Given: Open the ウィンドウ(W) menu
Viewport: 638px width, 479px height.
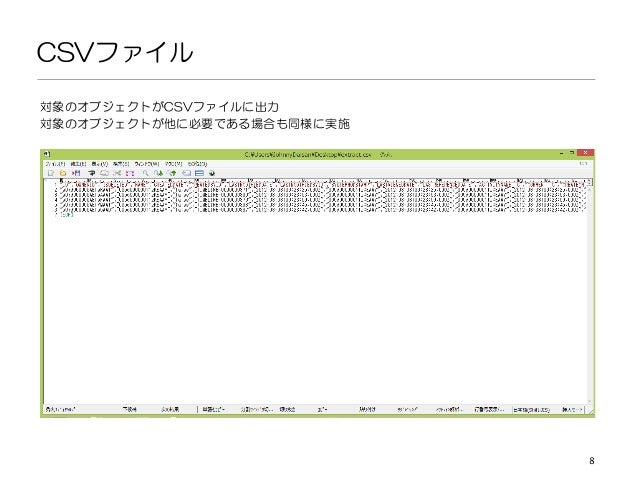Looking at the screenshot, I should (x=147, y=164).
